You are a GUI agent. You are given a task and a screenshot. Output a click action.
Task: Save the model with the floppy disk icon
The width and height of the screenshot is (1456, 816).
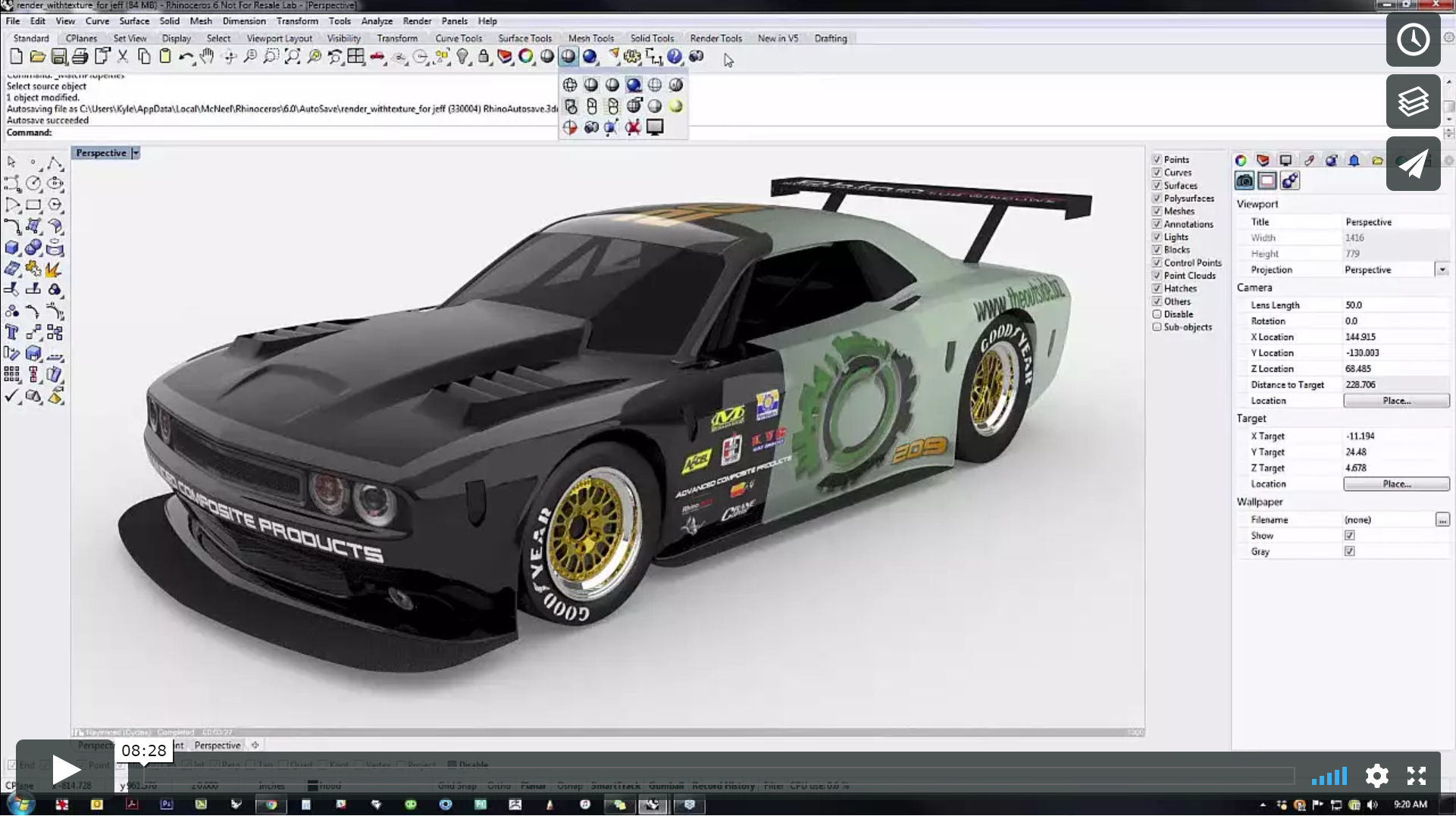click(x=58, y=57)
